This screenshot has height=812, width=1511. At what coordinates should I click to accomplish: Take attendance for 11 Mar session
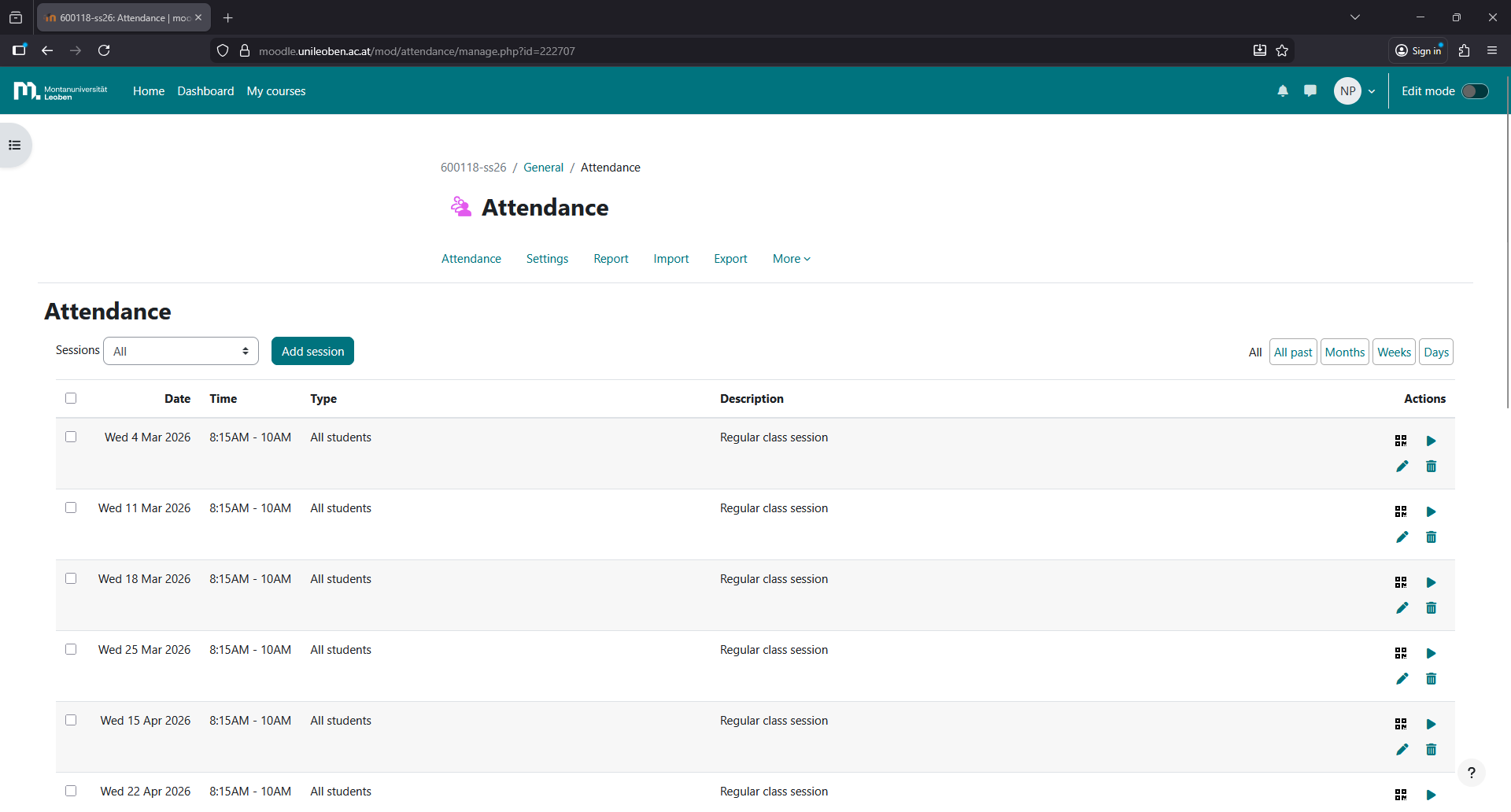point(1431,511)
